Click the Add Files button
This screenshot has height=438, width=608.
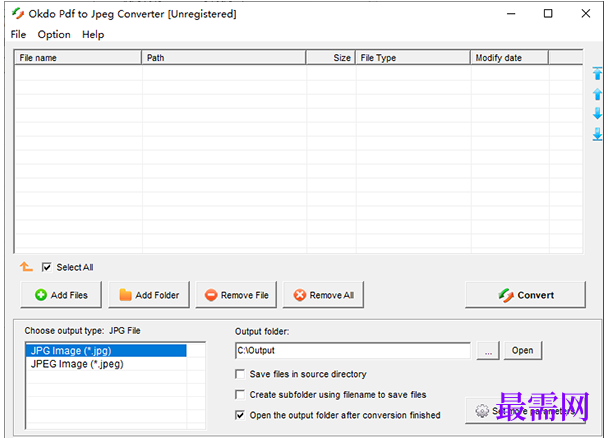point(61,295)
